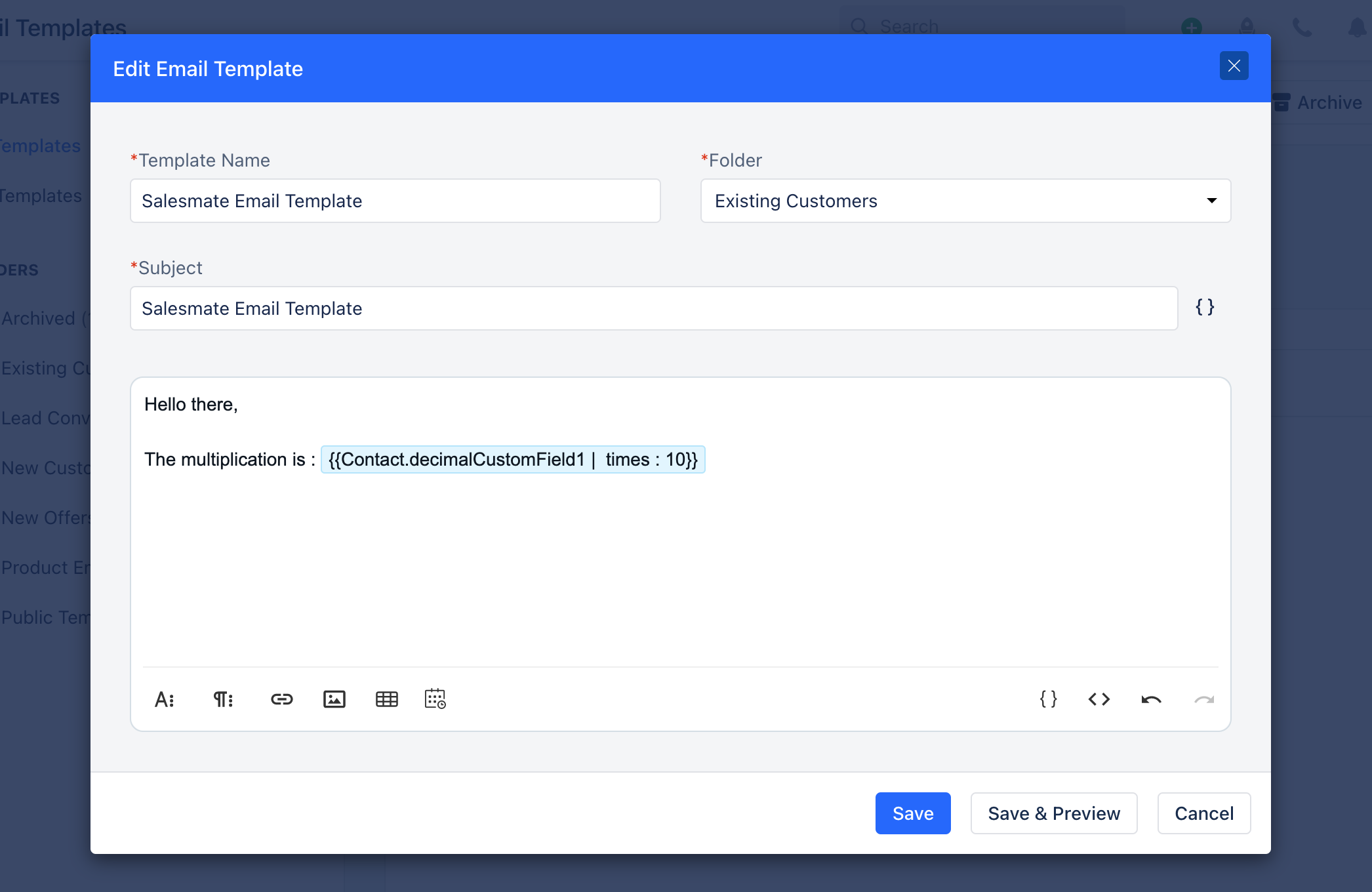Insert placeholder into Subject via braces icon

pyautogui.click(x=1205, y=307)
